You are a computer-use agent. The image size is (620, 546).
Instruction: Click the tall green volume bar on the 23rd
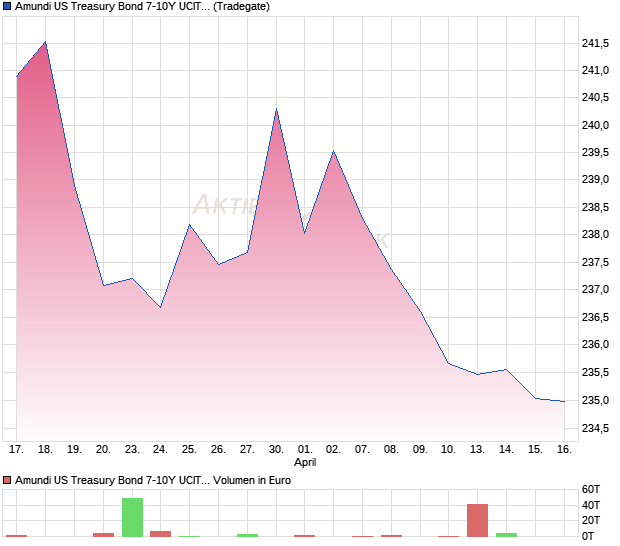132,517
